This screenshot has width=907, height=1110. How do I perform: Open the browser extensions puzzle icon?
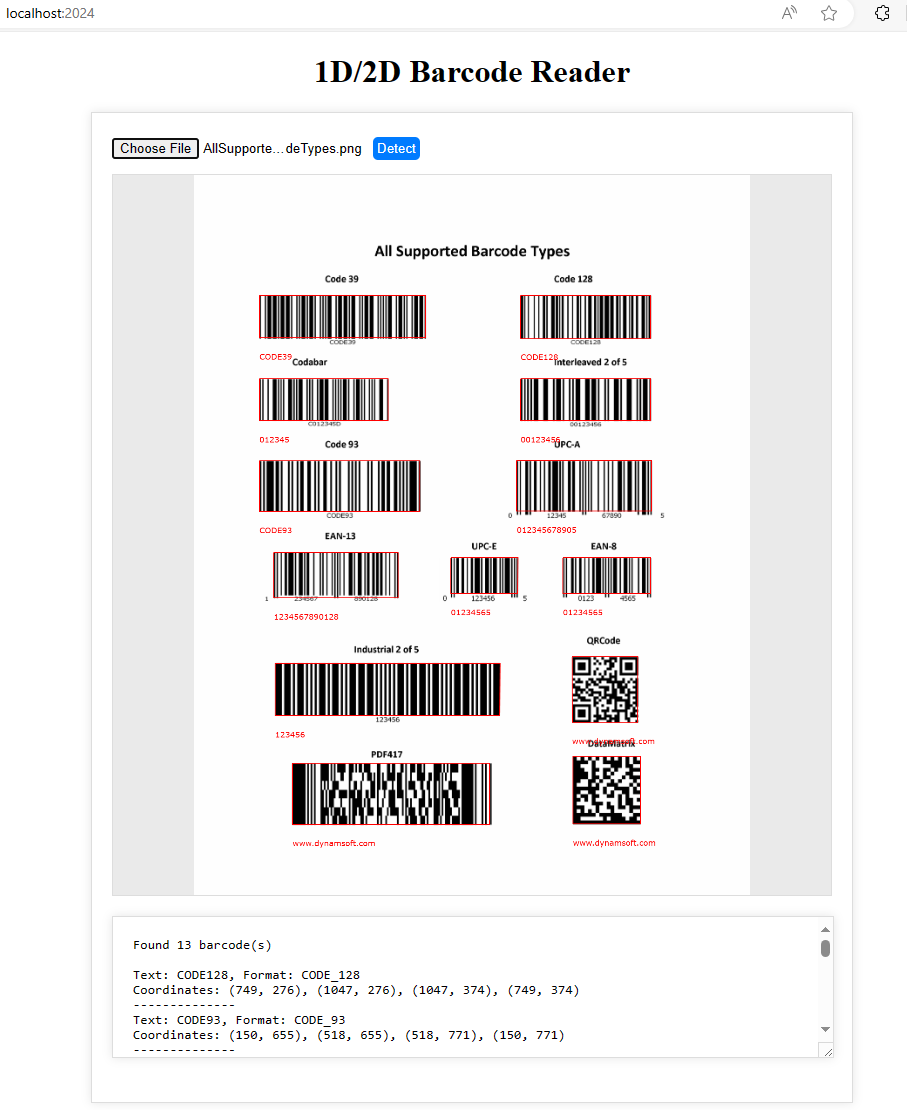882,13
